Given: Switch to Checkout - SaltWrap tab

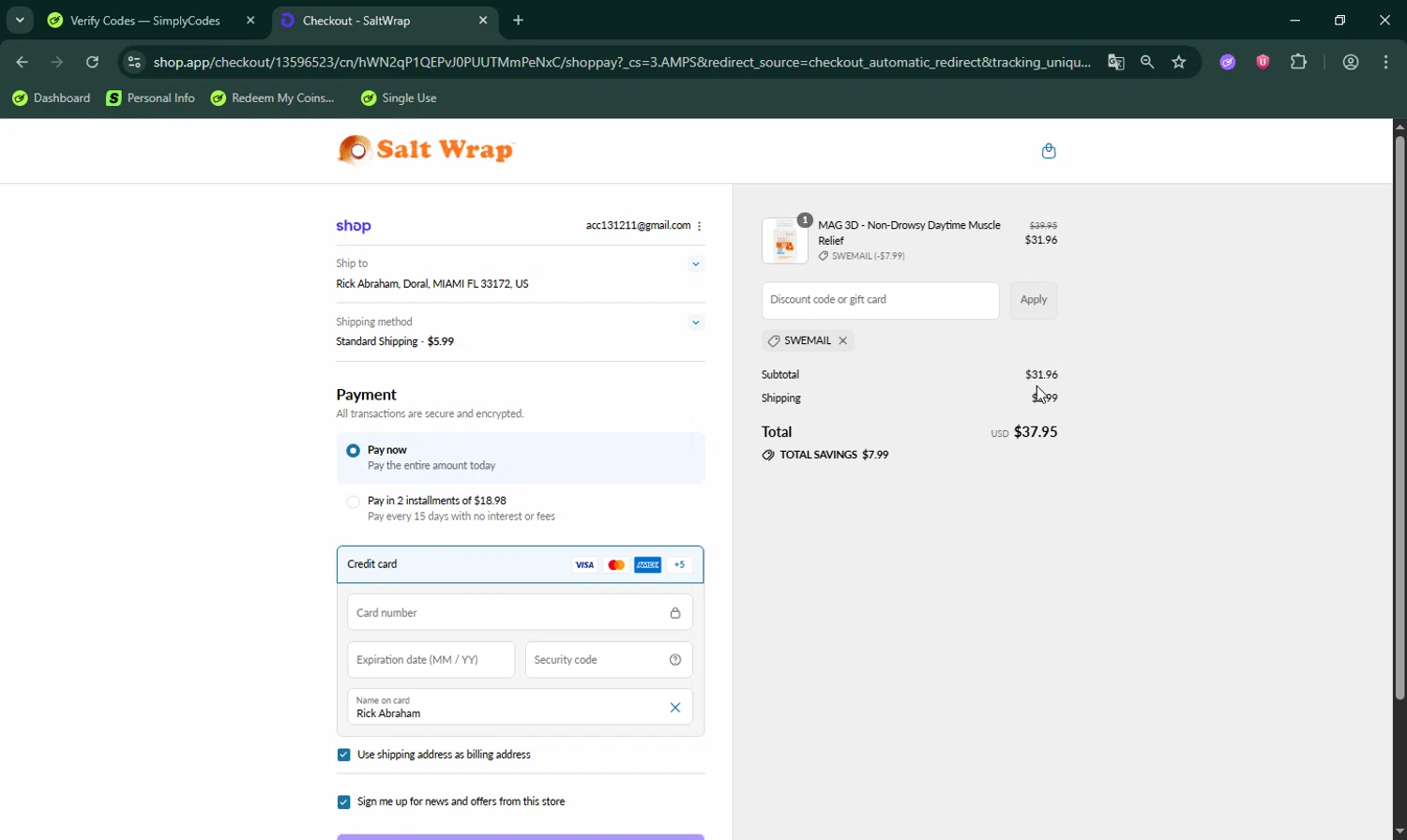Looking at the screenshot, I should (386, 21).
